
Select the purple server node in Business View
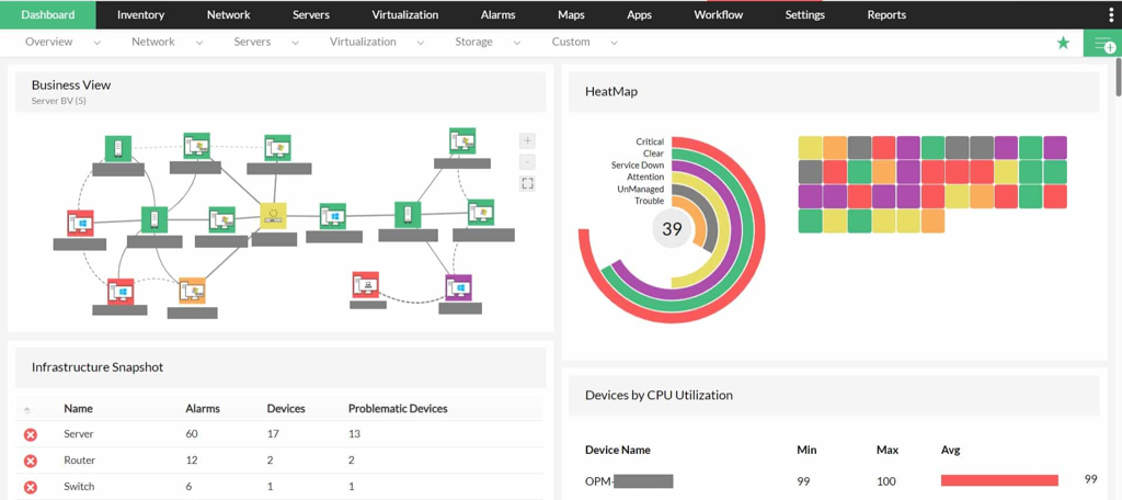458,287
